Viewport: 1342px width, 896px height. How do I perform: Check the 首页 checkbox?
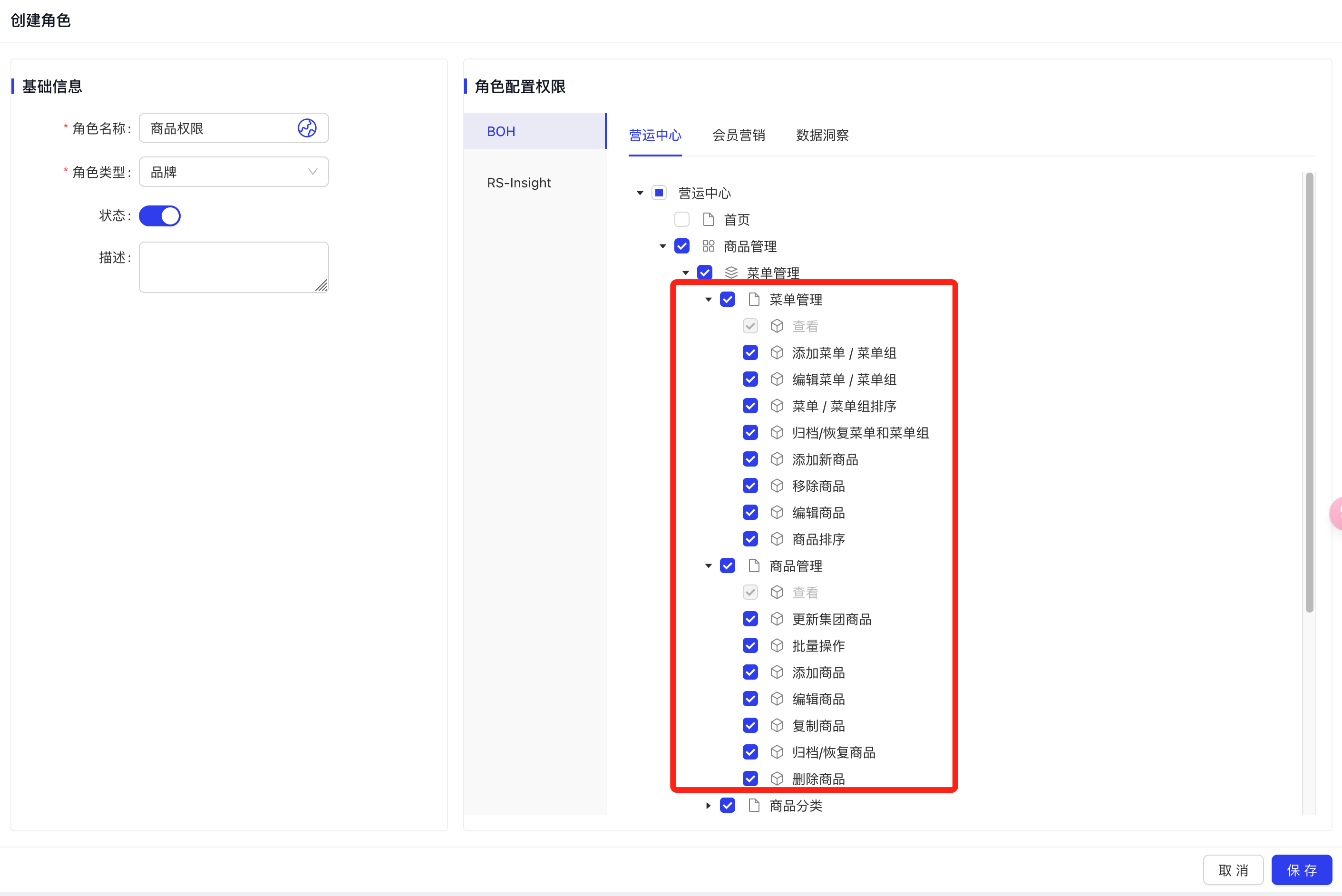click(x=681, y=219)
